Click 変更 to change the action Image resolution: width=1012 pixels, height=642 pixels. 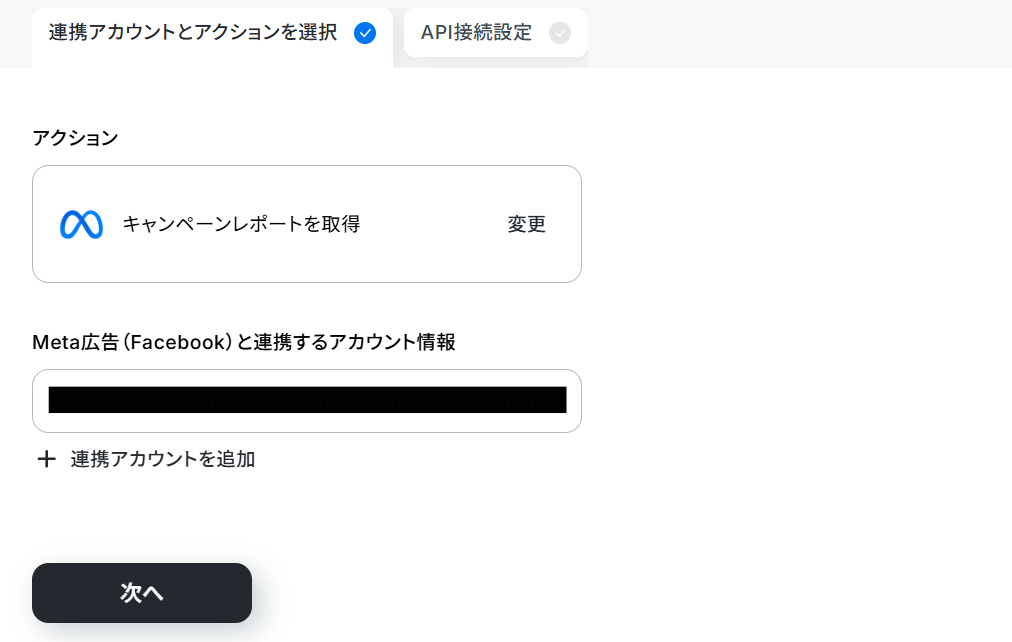(x=526, y=224)
